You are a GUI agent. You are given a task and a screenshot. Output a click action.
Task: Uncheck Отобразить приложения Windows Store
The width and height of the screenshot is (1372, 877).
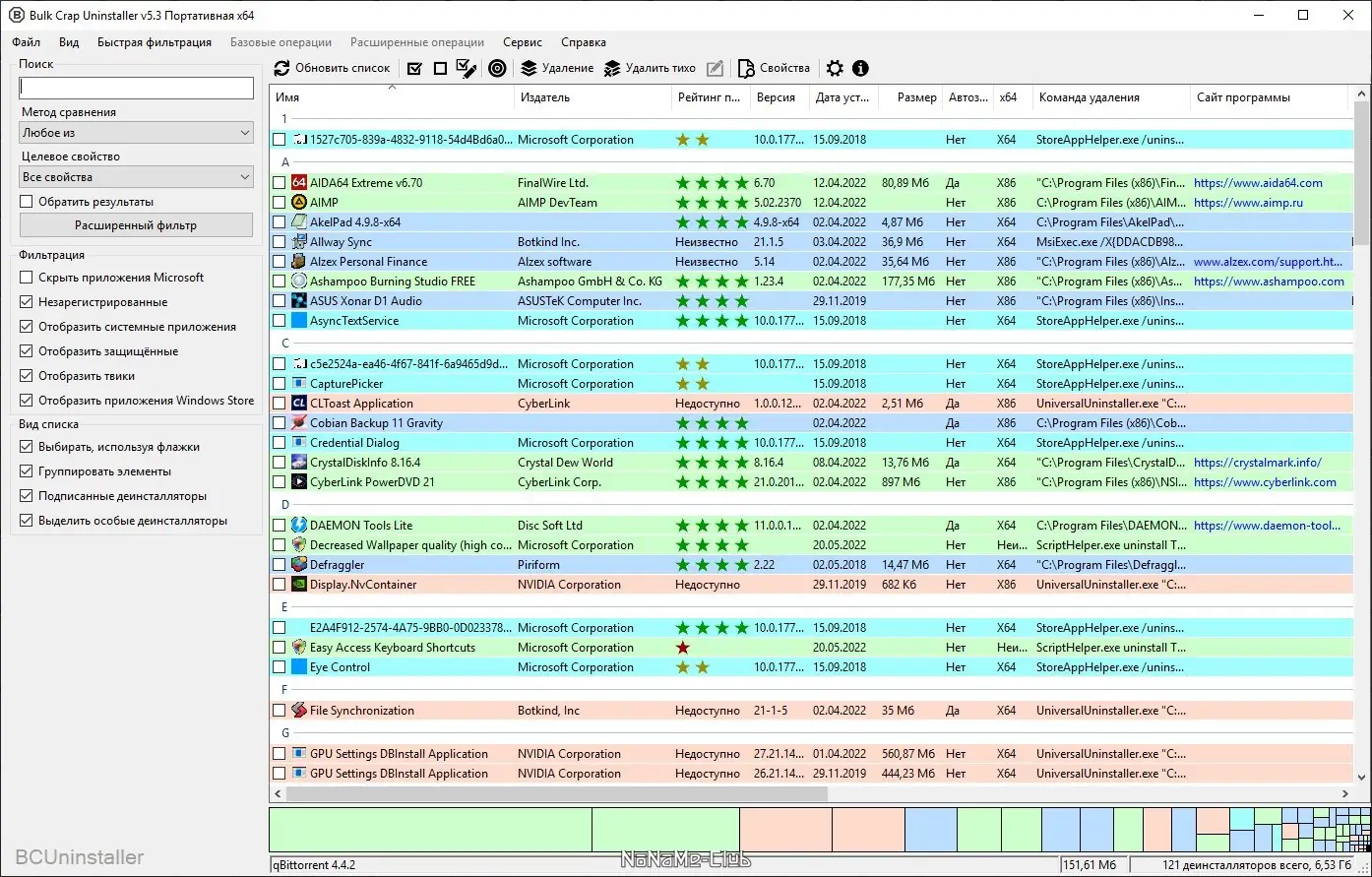(x=27, y=401)
